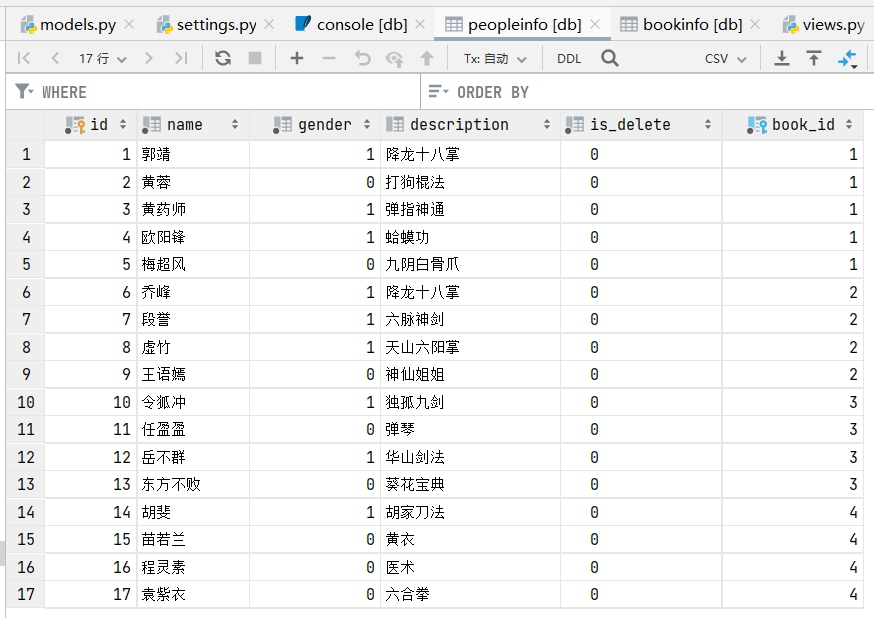This screenshot has width=874, height=618.
Task: Click the import data upload icon
Action: [814, 58]
